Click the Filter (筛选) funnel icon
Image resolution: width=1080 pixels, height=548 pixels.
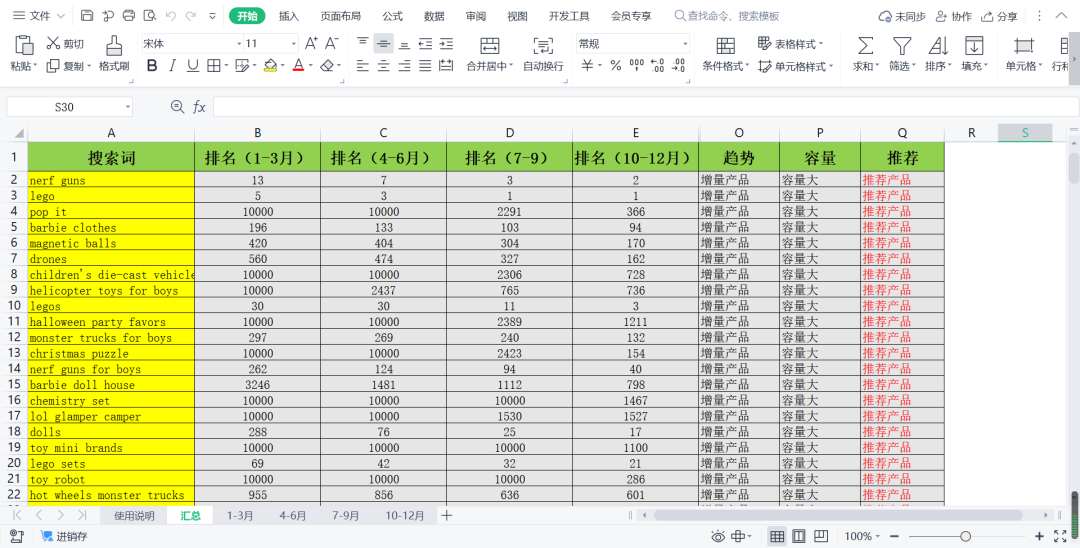(901, 46)
